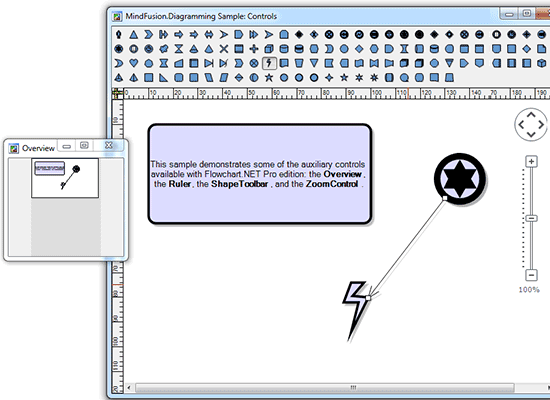Viewport: 550px width, 400px height.
Task: Pick the irregular splat-like shape in the second row
Action: (163, 49)
